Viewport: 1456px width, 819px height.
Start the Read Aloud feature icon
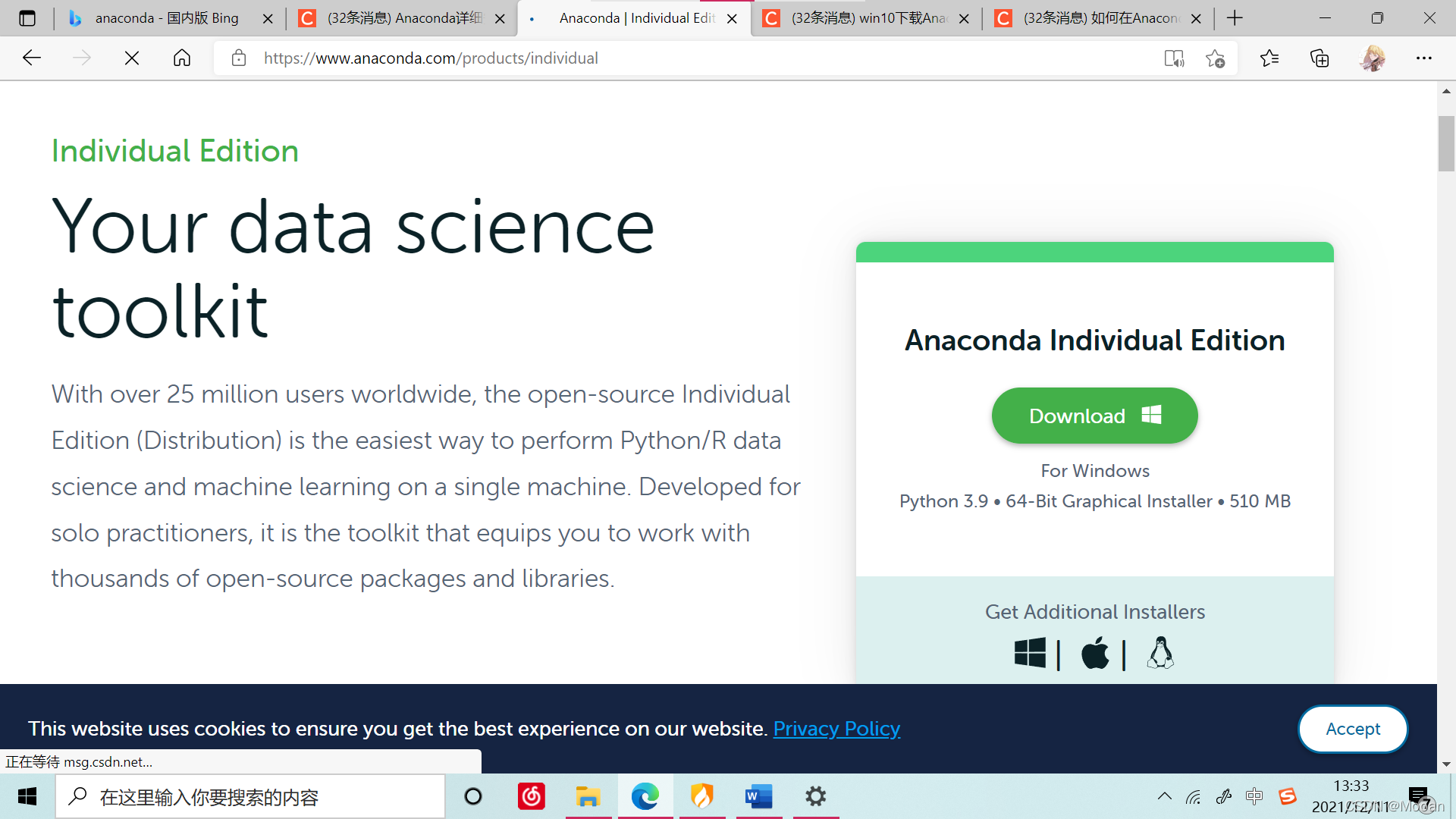coord(1174,58)
